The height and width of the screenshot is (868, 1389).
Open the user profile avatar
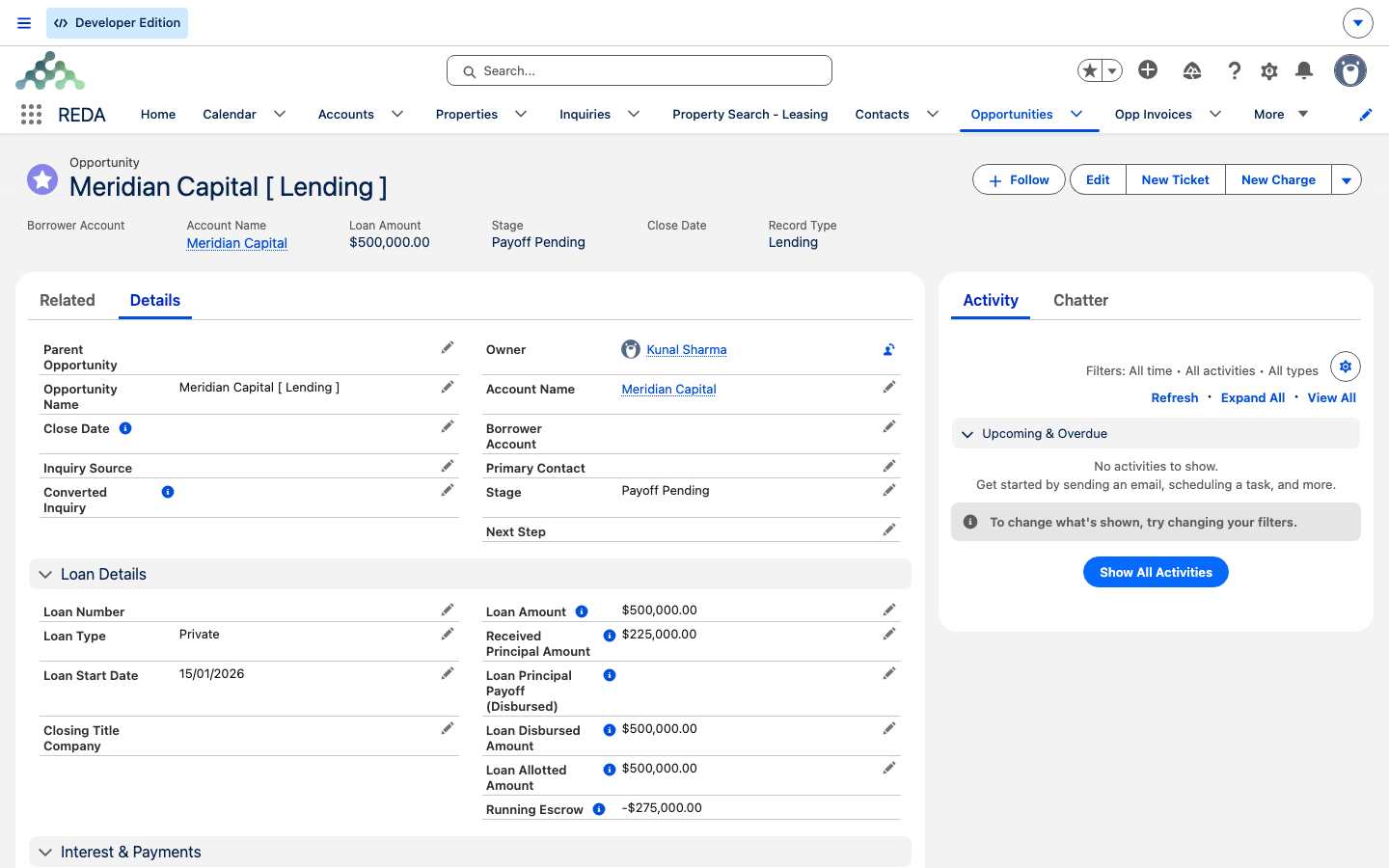[1350, 70]
